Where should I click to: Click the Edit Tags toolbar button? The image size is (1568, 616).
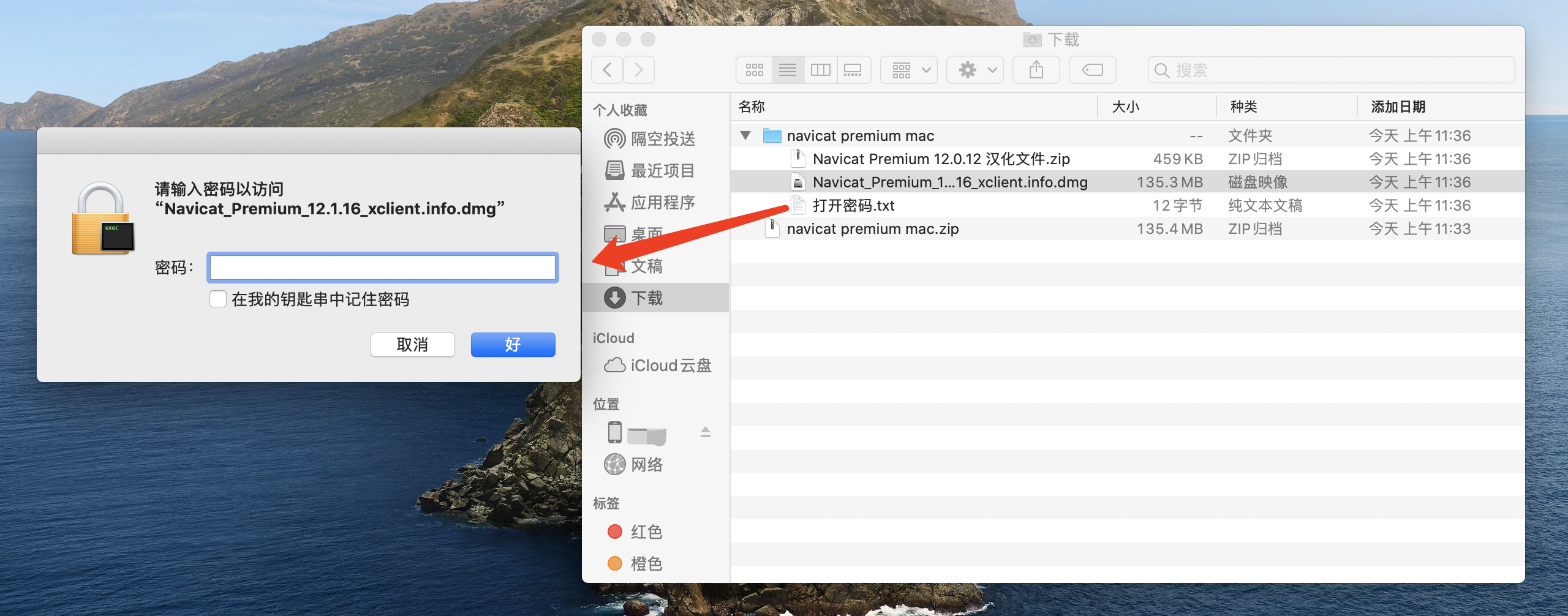[1093, 70]
